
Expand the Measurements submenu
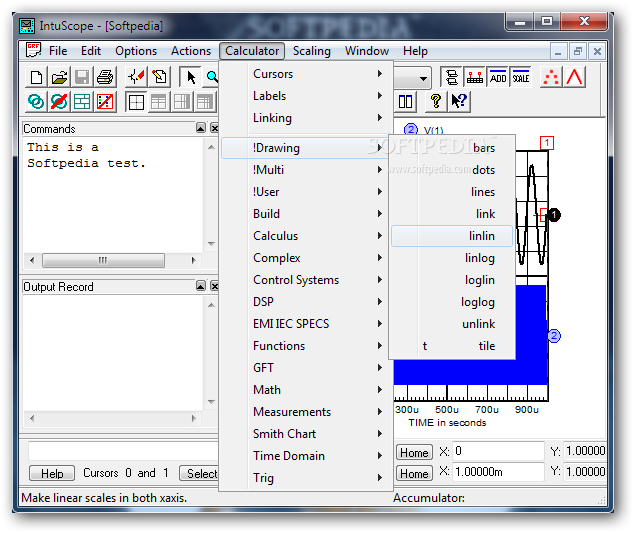click(306, 412)
